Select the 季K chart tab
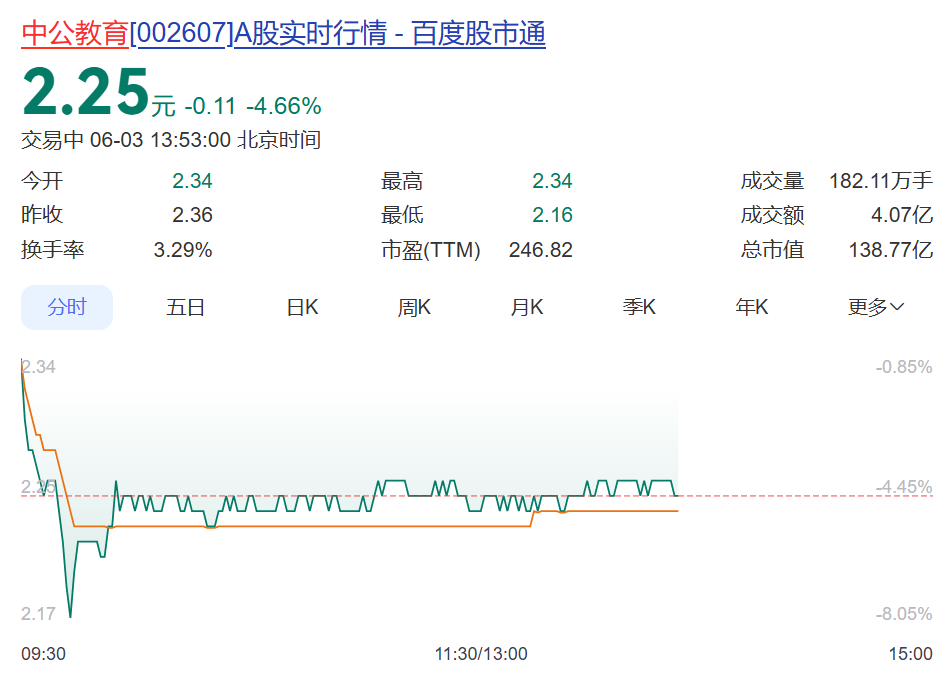The image size is (942, 675). 639,307
